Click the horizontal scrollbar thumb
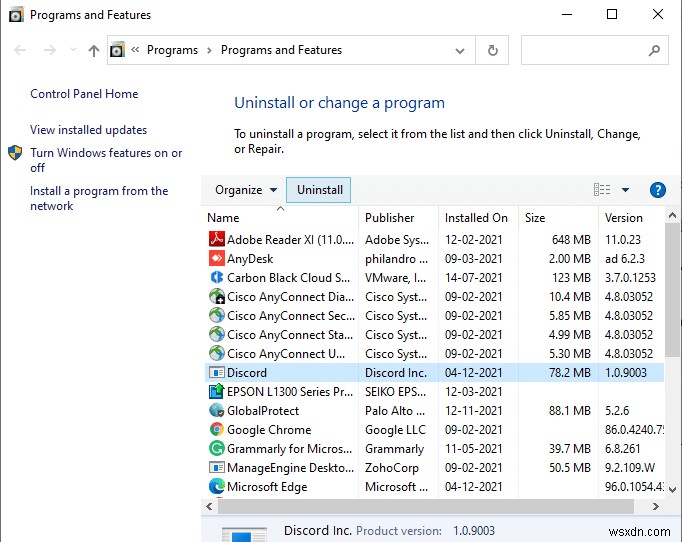 click(x=425, y=506)
